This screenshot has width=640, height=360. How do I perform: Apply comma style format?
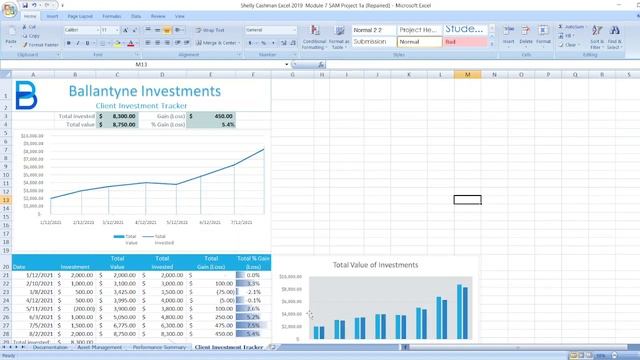[273, 43]
